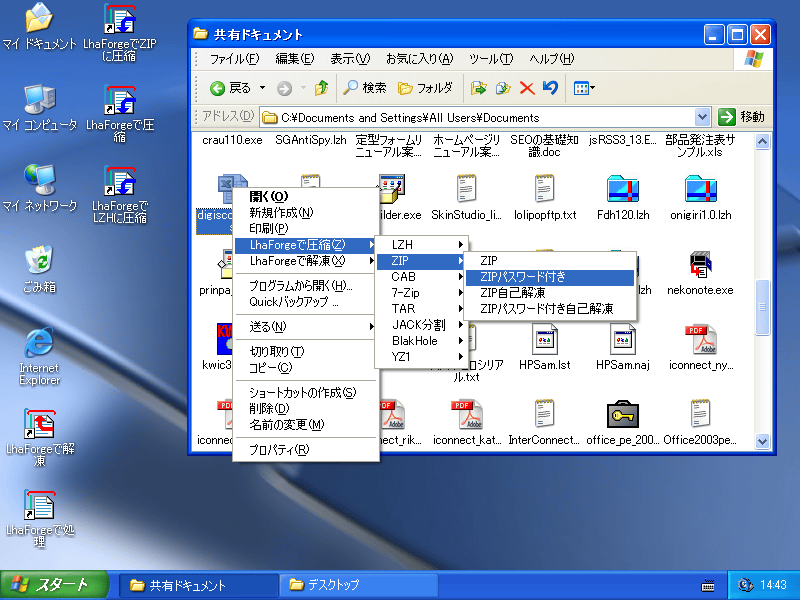The height and width of the screenshot is (600, 800).
Task: Select the LhaForgeで処理 desktop icon
Action: tap(40, 518)
